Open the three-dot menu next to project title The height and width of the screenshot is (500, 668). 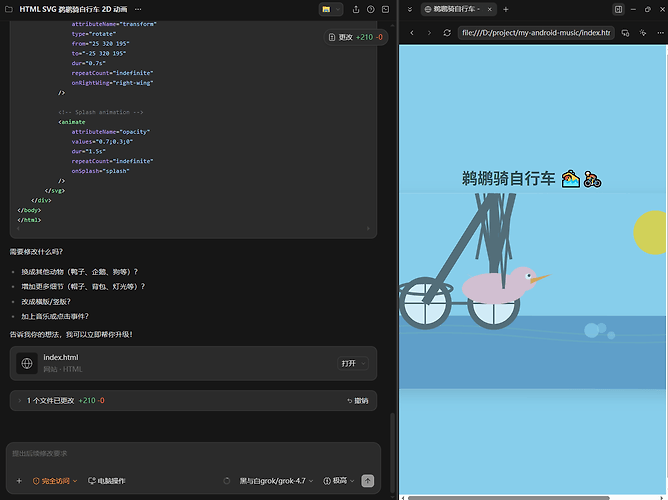[x=138, y=9]
